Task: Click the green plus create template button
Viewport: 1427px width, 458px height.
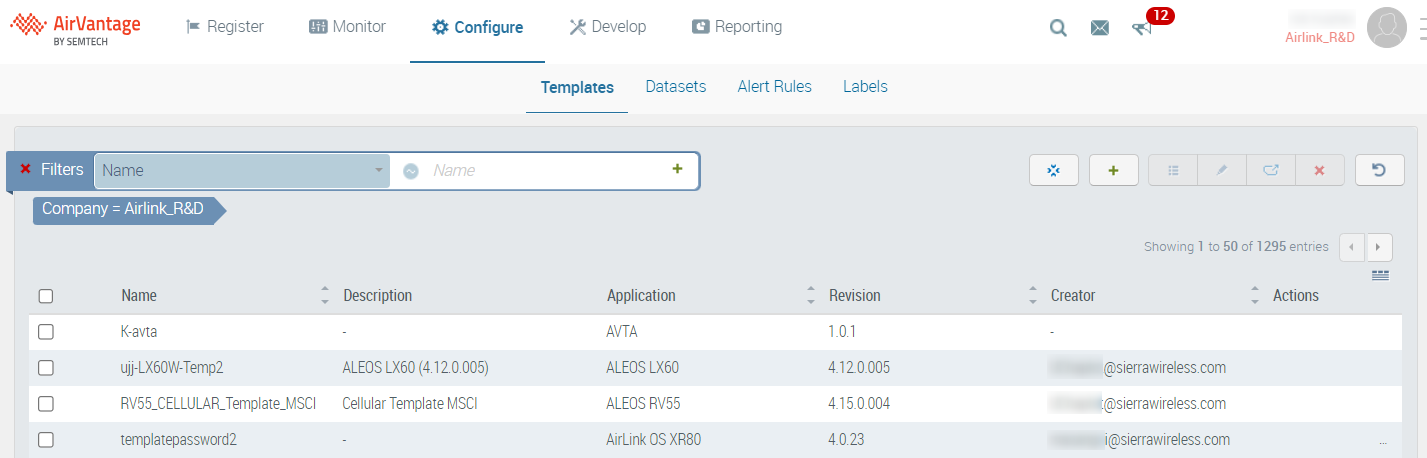Action: tap(1114, 171)
